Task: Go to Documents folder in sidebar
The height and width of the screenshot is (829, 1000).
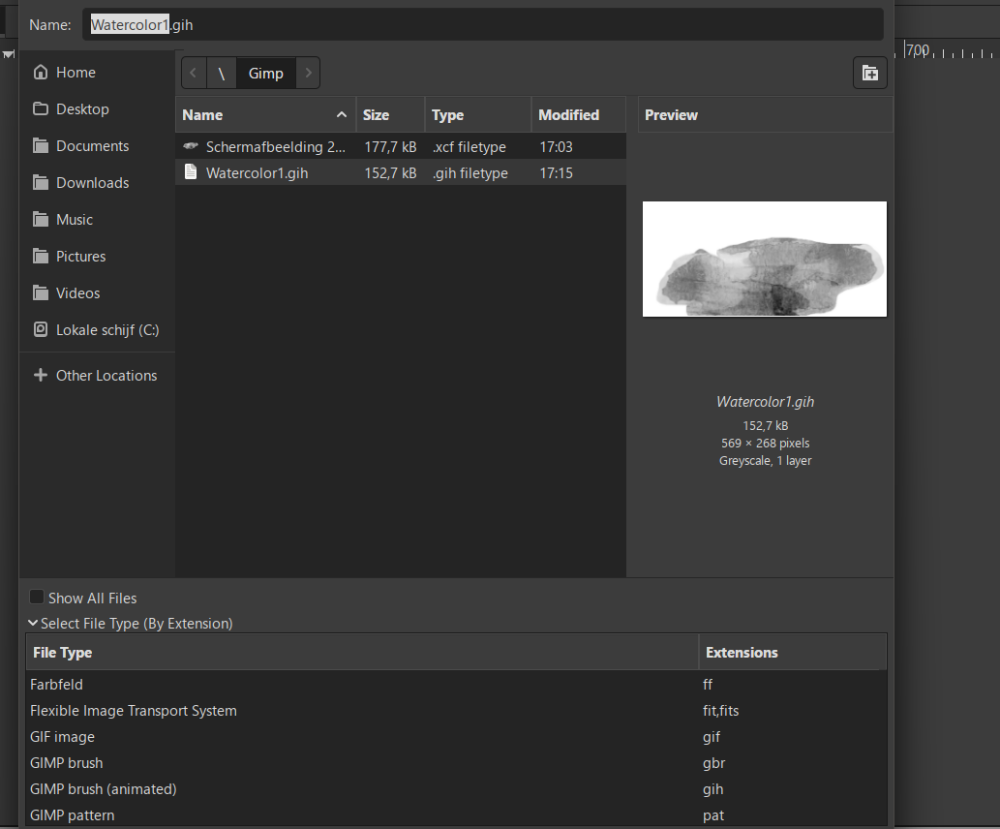Action: coord(92,146)
